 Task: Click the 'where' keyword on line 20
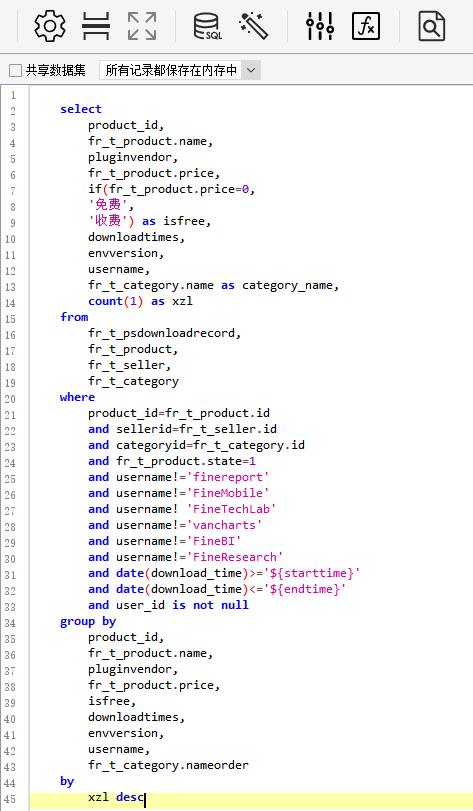[78, 397]
